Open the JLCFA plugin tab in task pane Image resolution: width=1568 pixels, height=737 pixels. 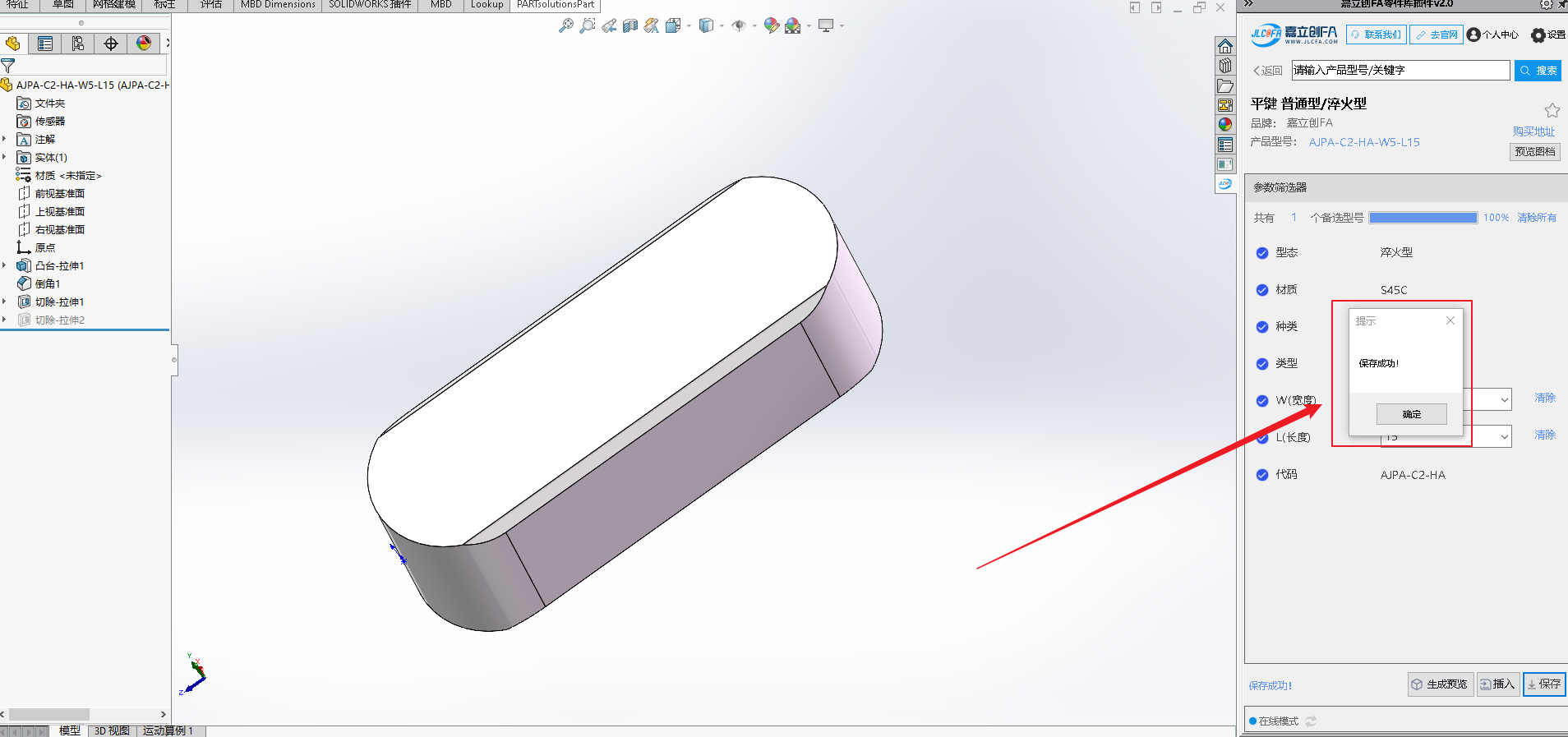click(x=1225, y=184)
